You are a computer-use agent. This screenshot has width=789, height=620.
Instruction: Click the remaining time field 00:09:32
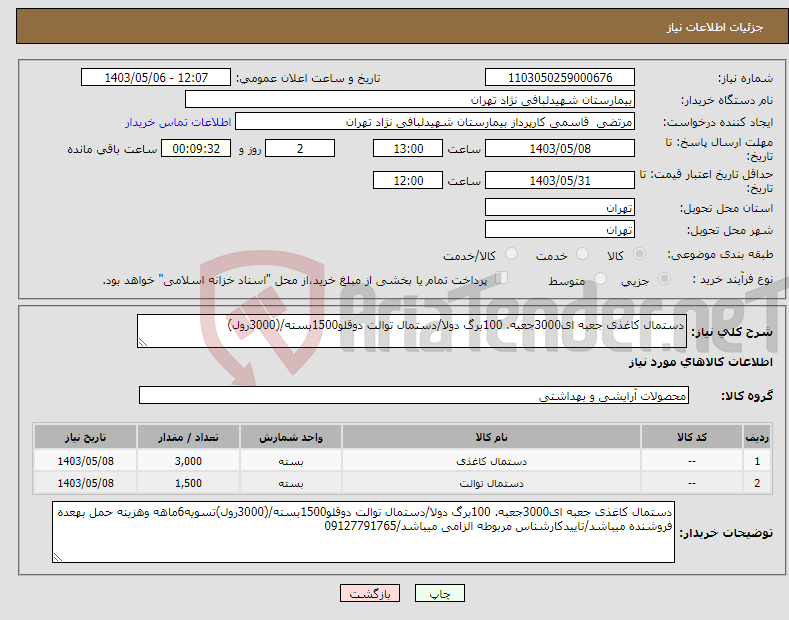tap(196, 148)
